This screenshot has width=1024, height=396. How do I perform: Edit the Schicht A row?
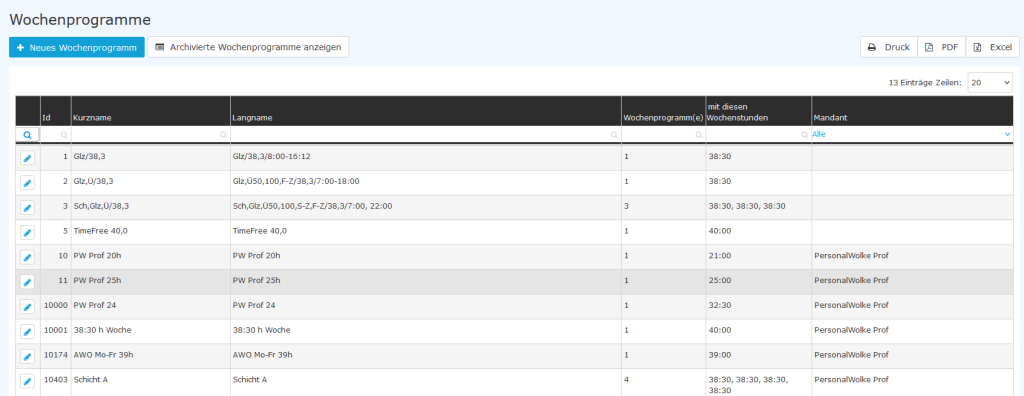pyautogui.click(x=27, y=381)
